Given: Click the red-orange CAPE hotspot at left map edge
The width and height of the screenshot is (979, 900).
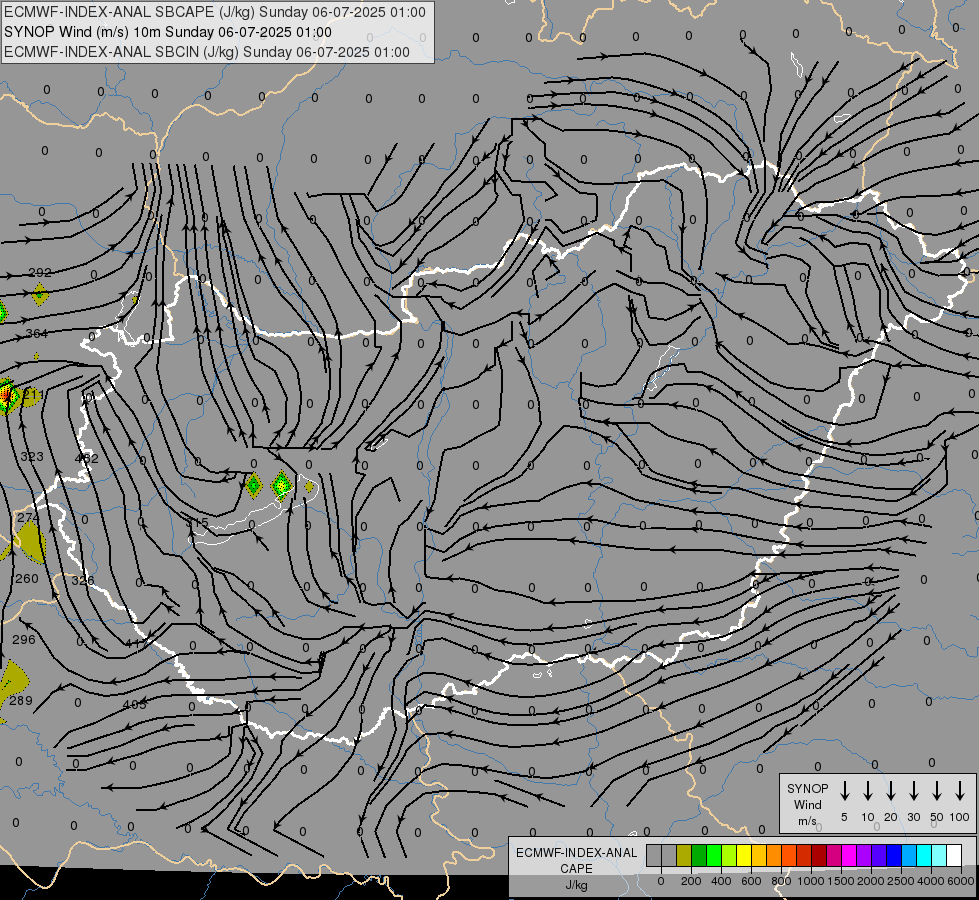Looking at the screenshot, I should pyautogui.click(x=6, y=394).
